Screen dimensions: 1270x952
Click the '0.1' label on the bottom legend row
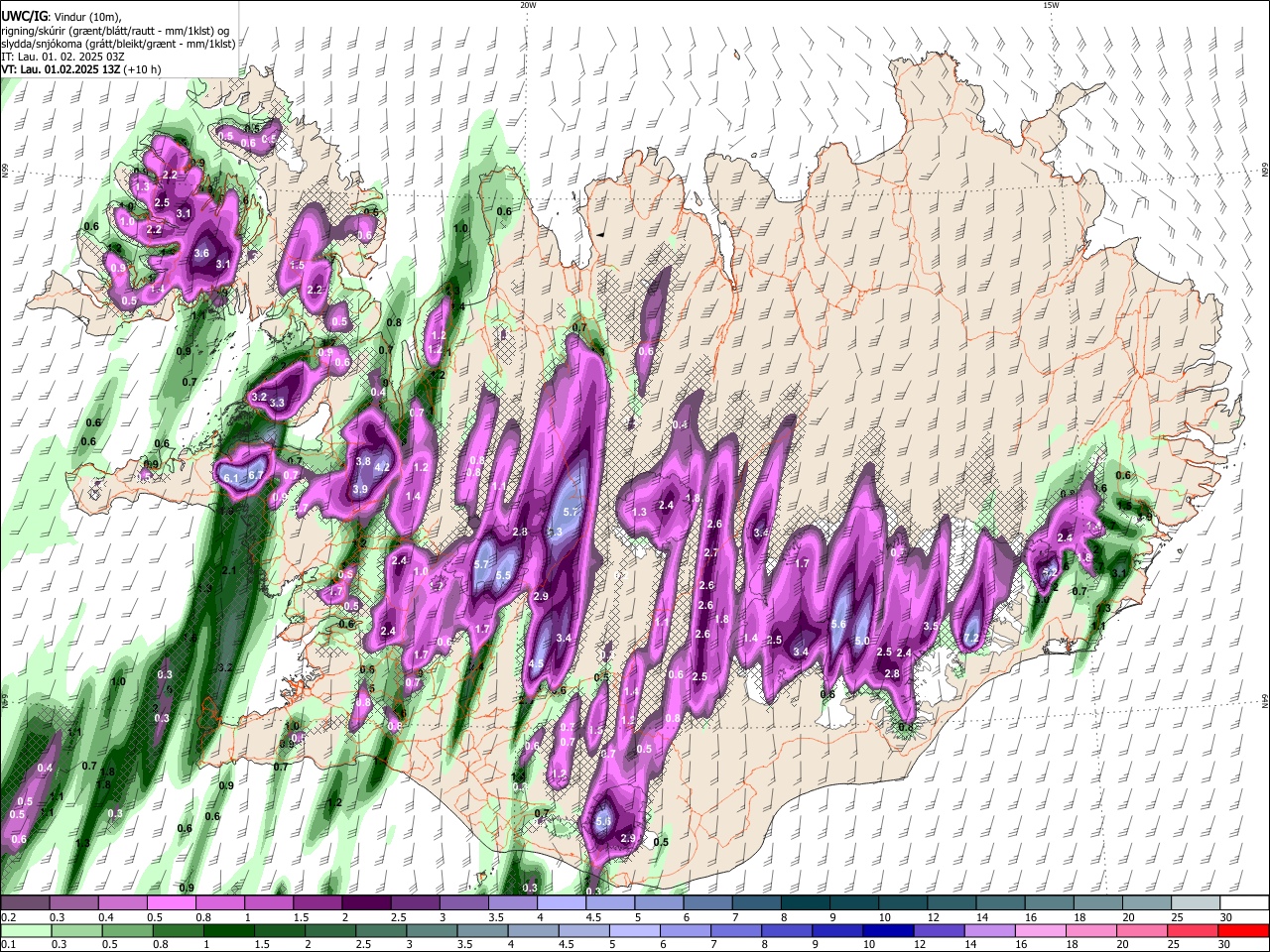[x=8, y=944]
